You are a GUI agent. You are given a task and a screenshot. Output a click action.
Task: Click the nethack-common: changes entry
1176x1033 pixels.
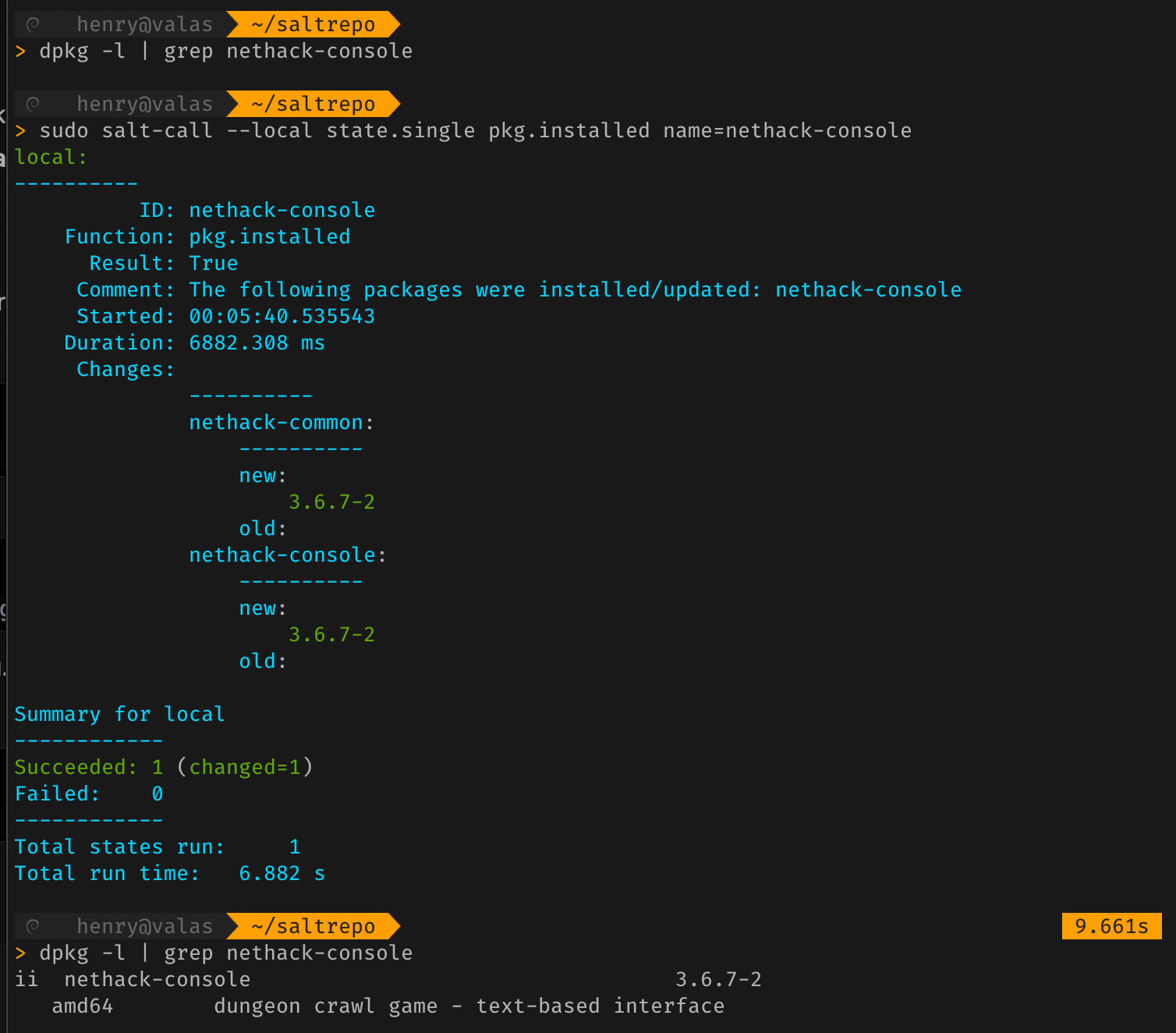[x=281, y=423]
